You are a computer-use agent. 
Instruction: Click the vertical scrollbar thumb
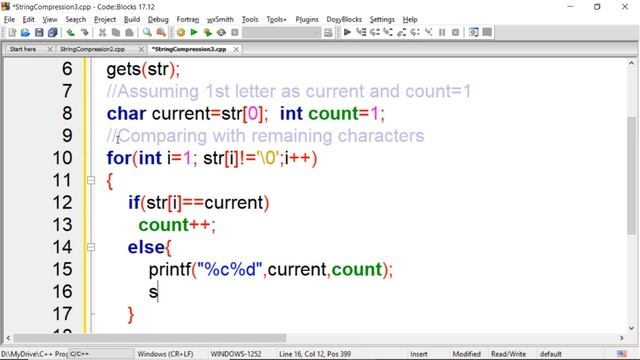(x=631, y=176)
